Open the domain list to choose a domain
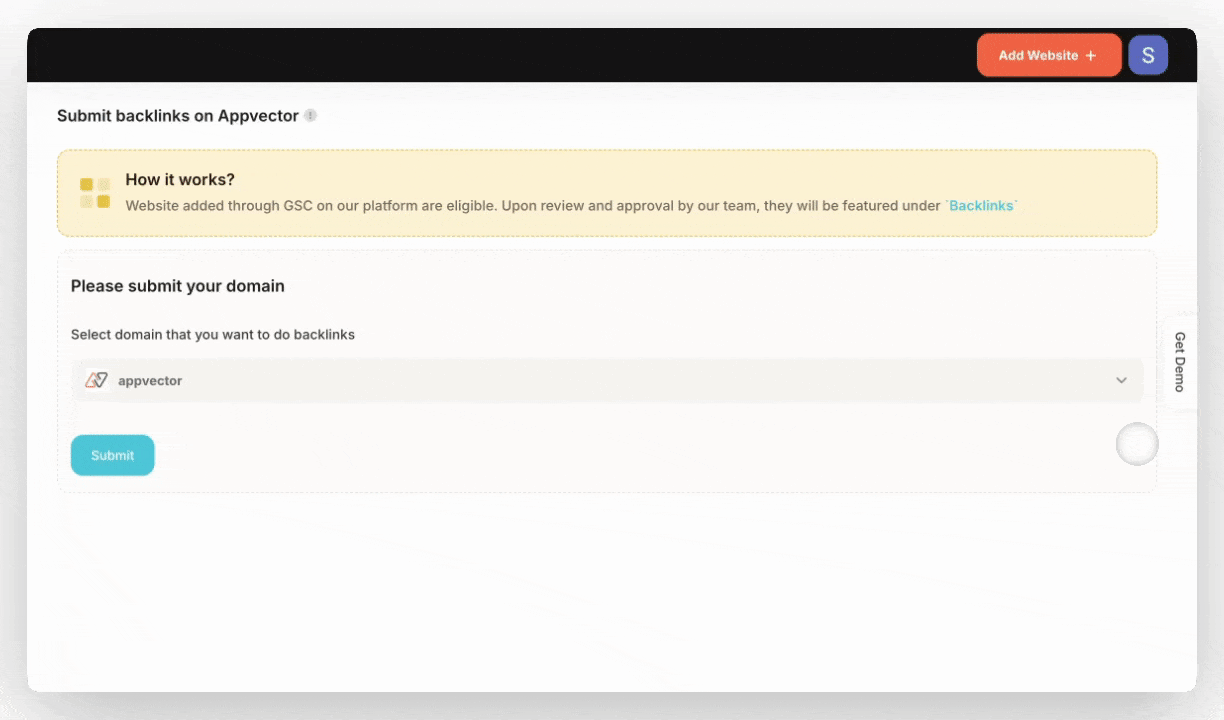Viewport: 1224px width, 720px height. (x=605, y=380)
